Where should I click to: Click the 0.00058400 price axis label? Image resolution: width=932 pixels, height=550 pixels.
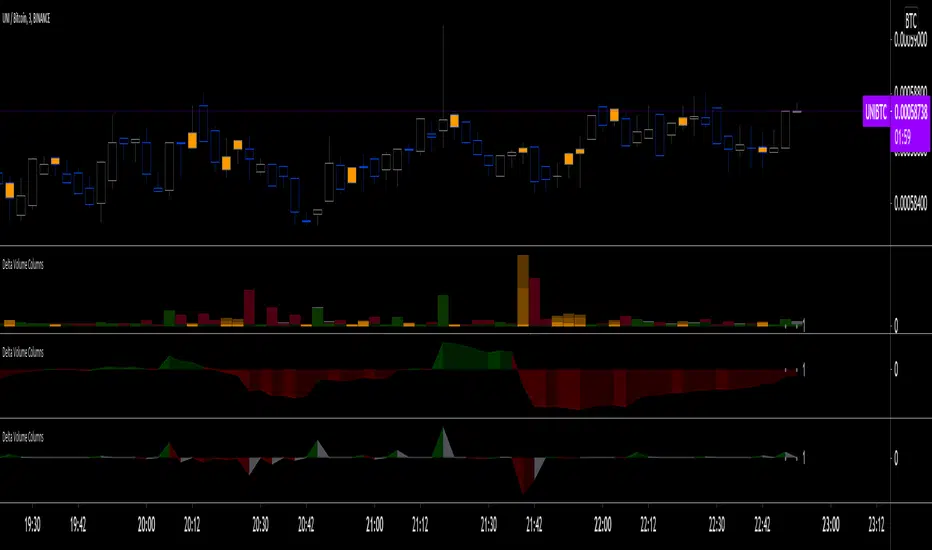pos(910,204)
